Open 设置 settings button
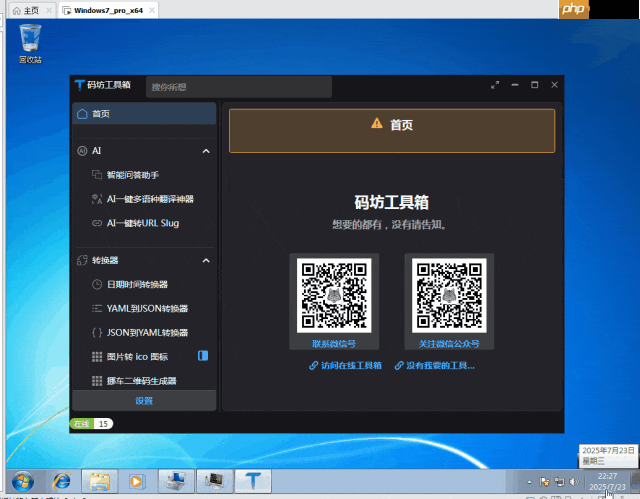 pos(144,401)
